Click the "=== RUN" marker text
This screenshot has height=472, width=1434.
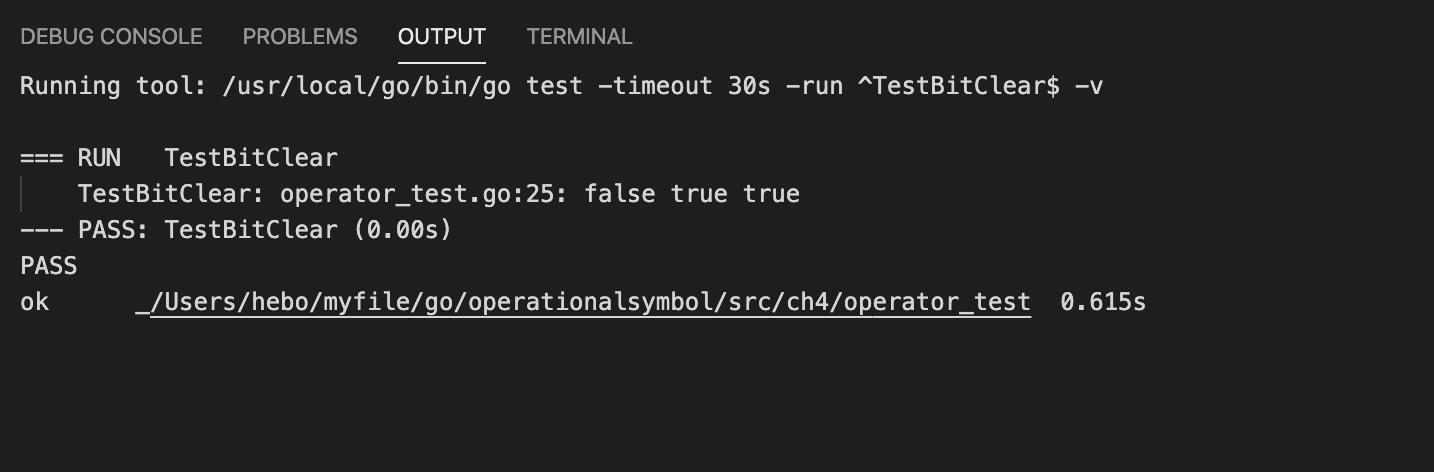coord(70,158)
